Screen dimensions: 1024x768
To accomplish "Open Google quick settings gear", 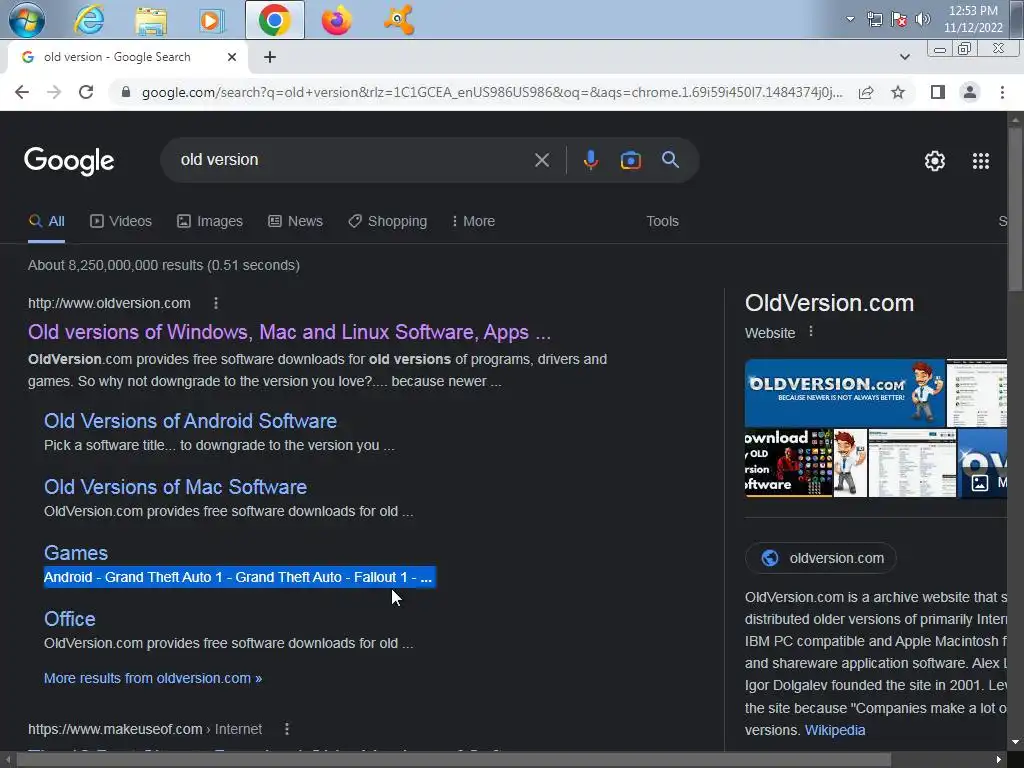I will pyautogui.click(x=935, y=161).
